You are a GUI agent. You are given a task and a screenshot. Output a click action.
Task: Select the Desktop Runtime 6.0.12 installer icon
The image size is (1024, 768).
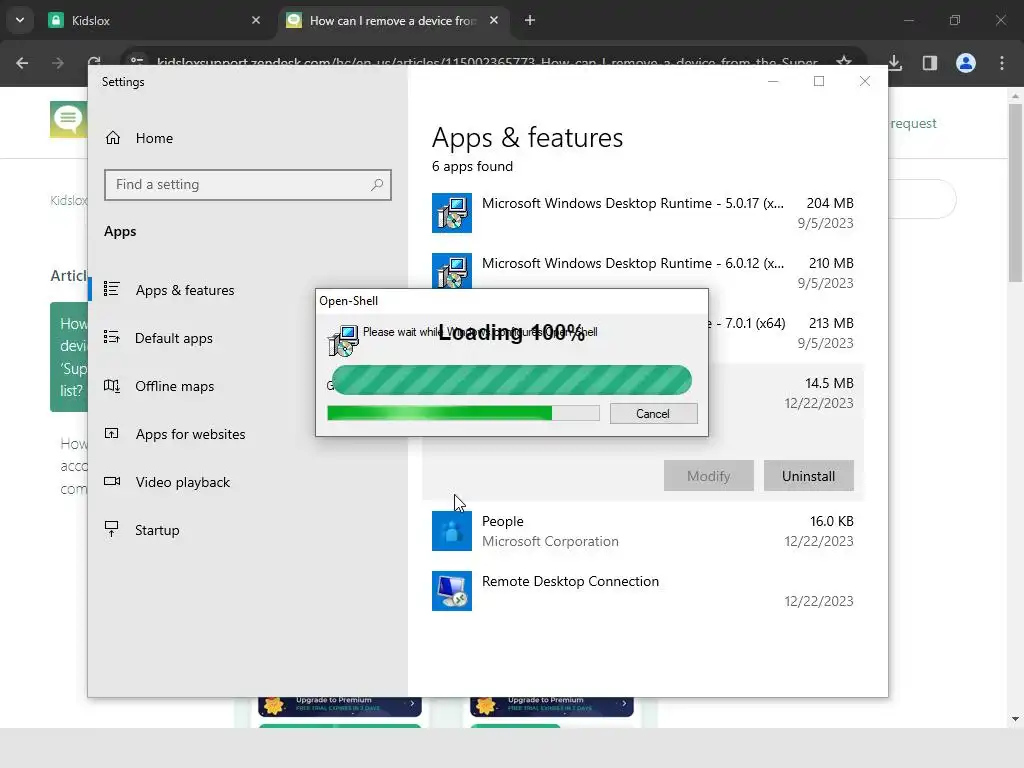coord(451,270)
